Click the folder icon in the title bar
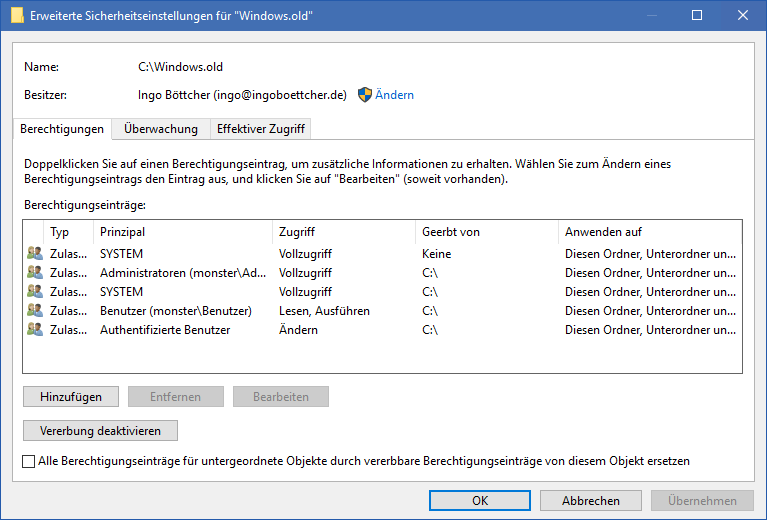This screenshot has width=767, height=520. [17, 15]
